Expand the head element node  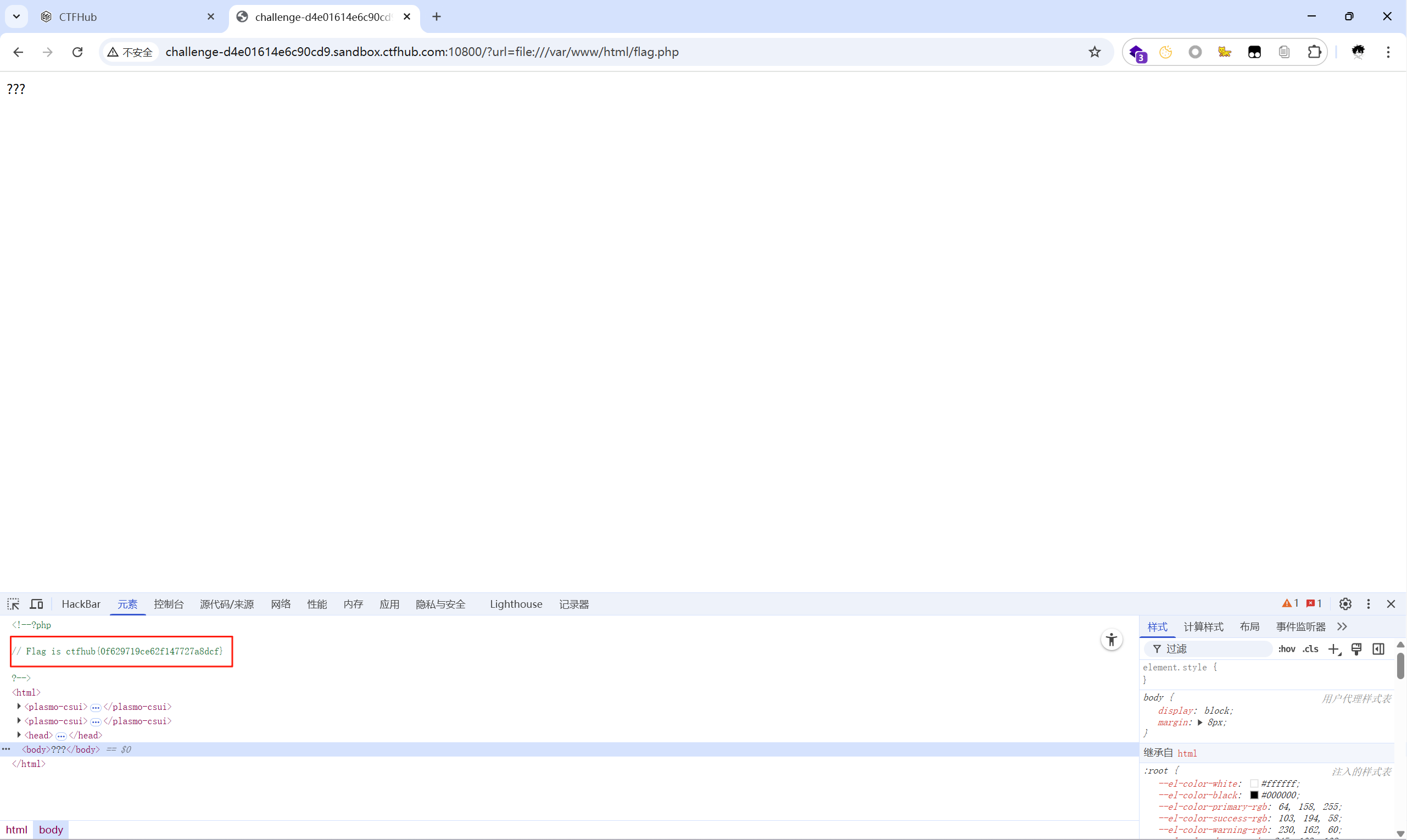click(19, 735)
